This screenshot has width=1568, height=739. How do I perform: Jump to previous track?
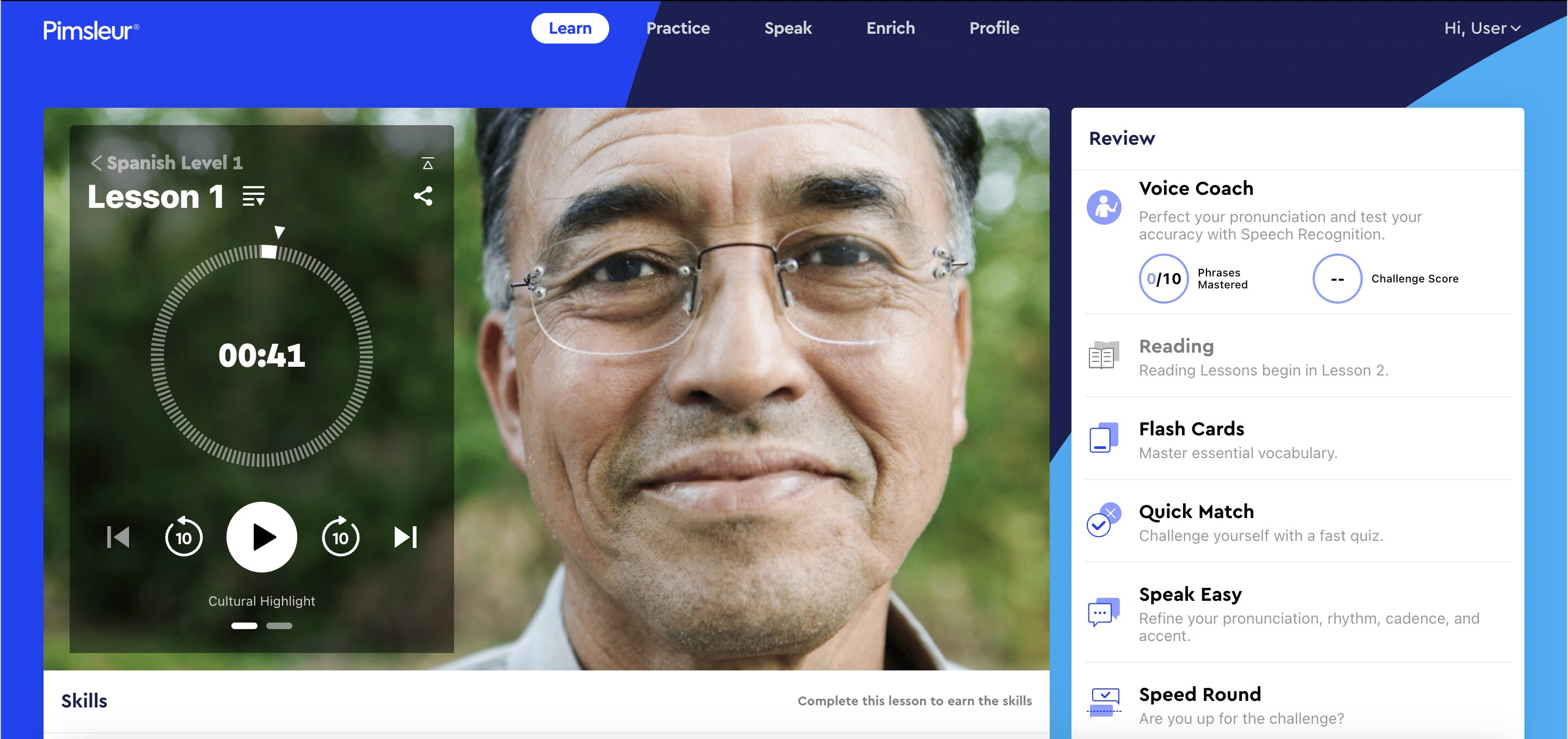click(x=118, y=537)
